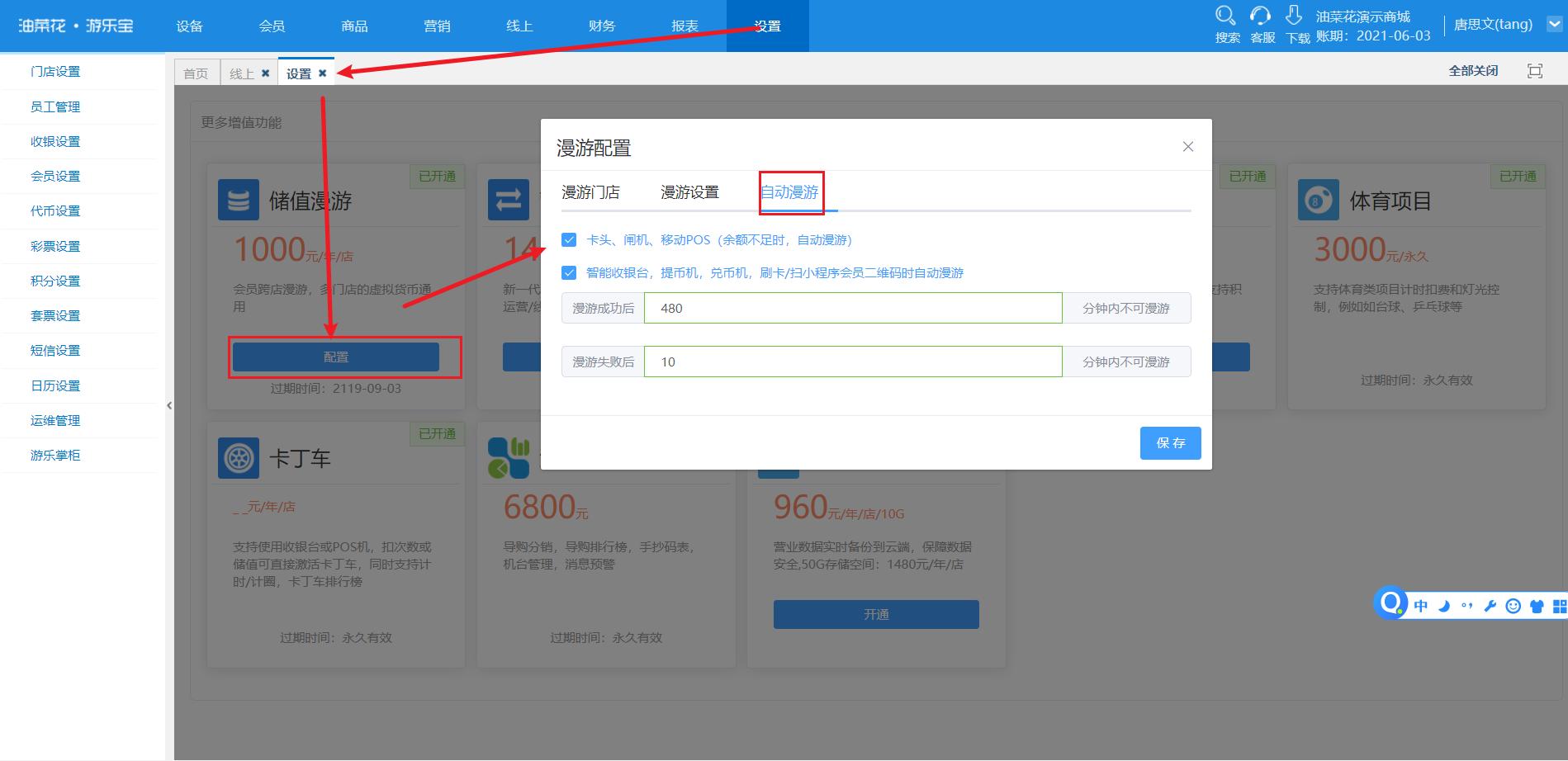This screenshot has height=761, width=1568.
Task: Select the 自动漫游 tab
Action: (x=789, y=192)
